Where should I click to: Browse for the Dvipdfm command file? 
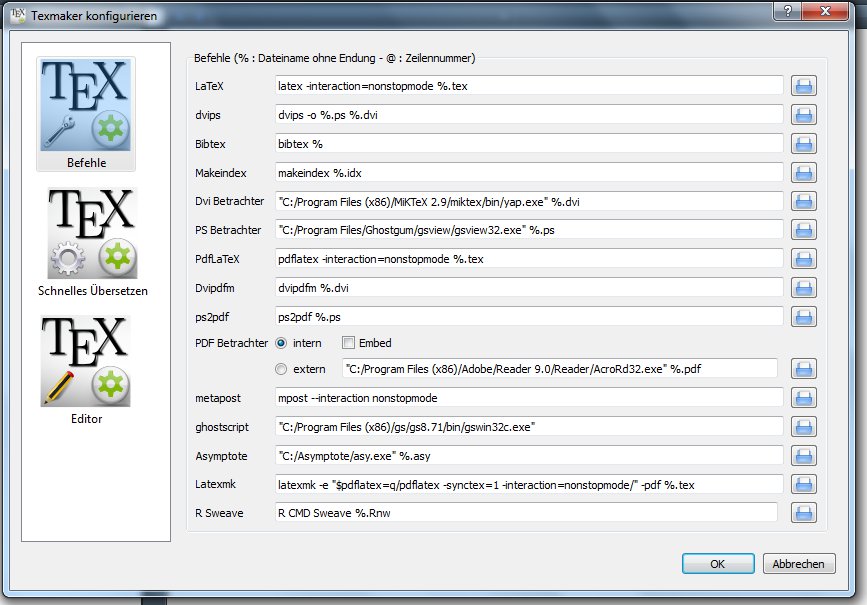803,288
